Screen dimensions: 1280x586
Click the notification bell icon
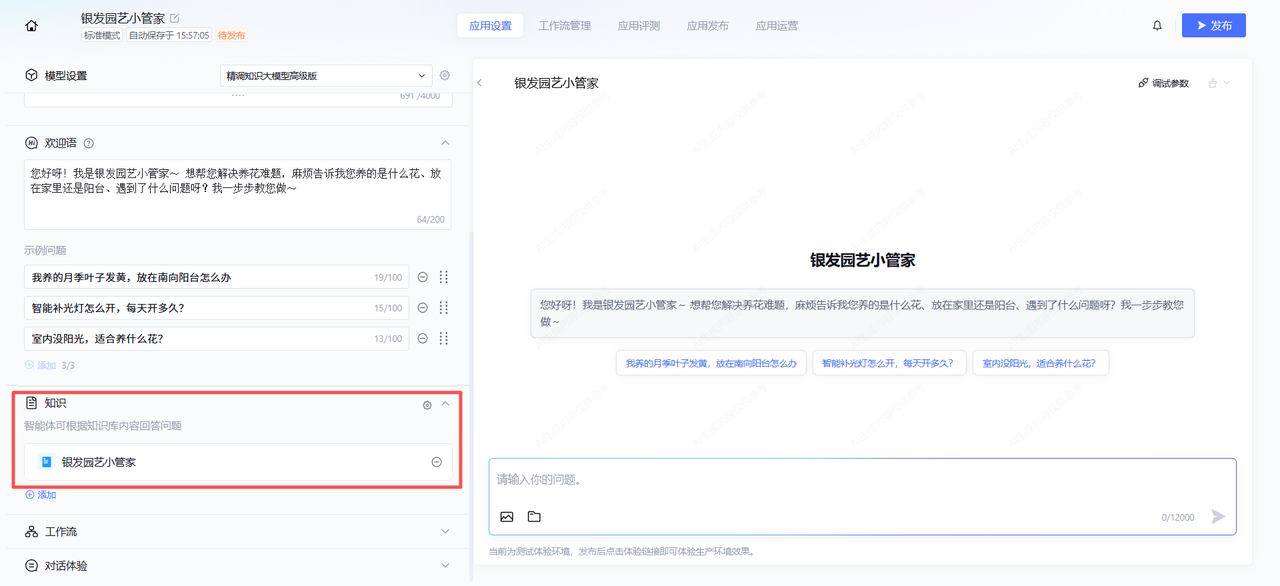pos(1157,26)
